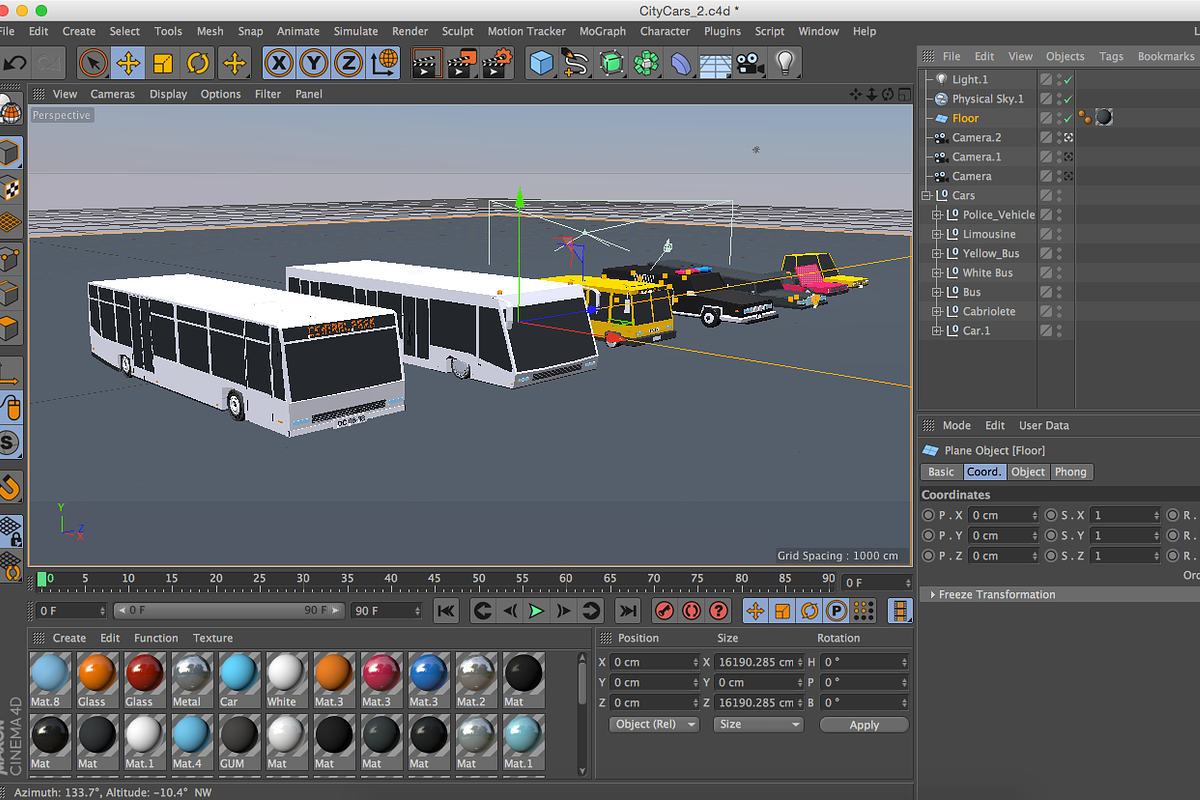The width and height of the screenshot is (1200, 800).
Task: Toggle Autokeying button
Action: [x=691, y=611]
